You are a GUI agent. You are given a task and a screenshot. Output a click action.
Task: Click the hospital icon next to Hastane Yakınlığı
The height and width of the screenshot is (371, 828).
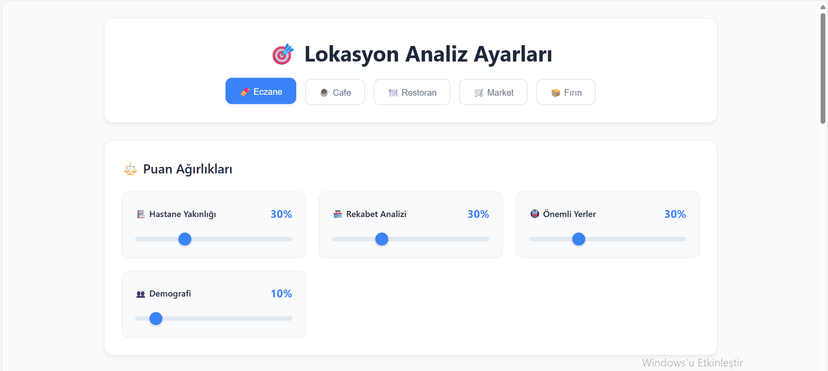pyautogui.click(x=140, y=214)
